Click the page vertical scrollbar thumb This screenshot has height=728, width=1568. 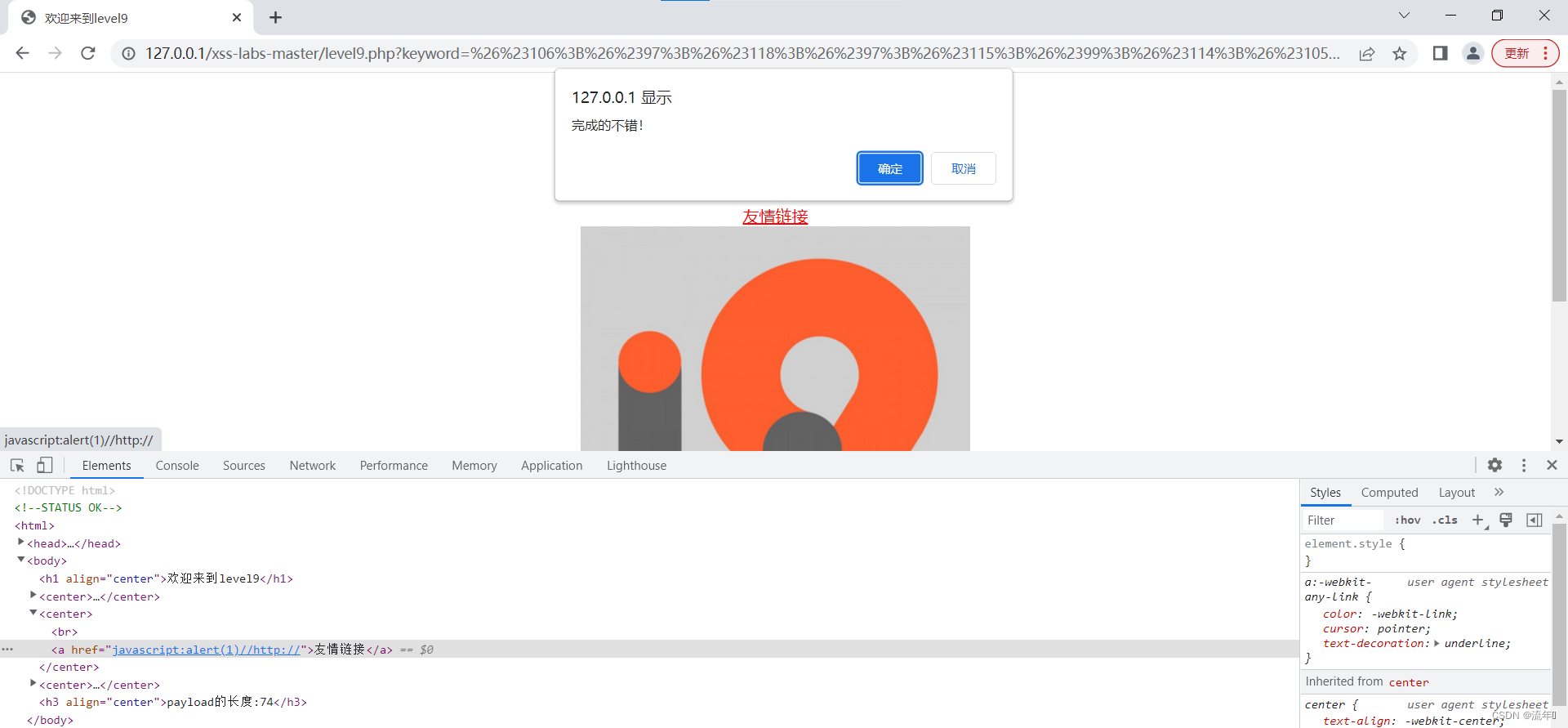[1559, 196]
